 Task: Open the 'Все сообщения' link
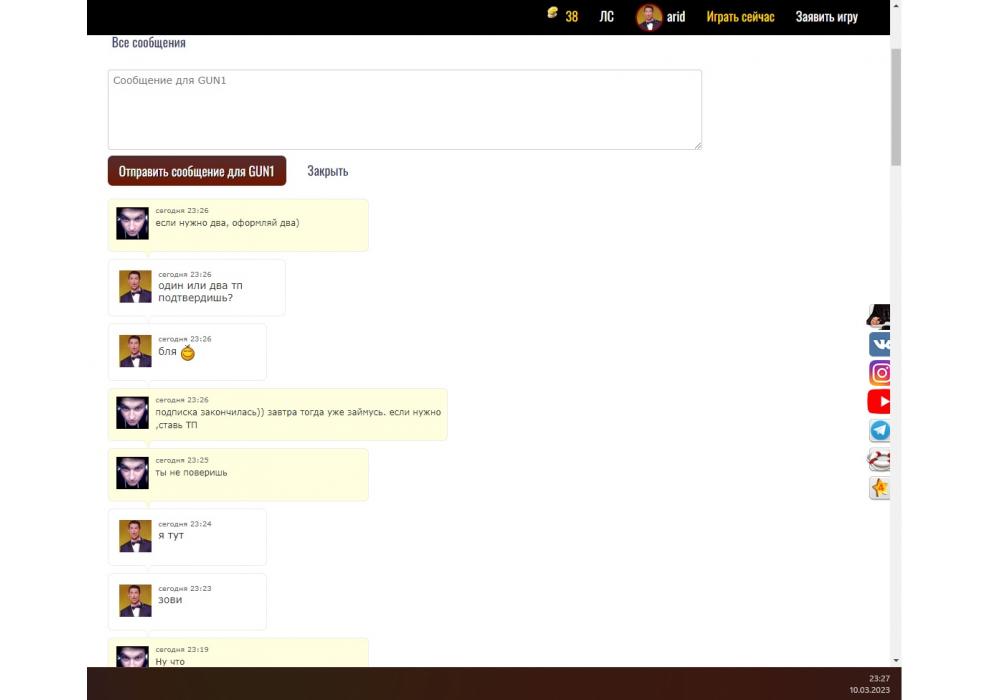149,43
